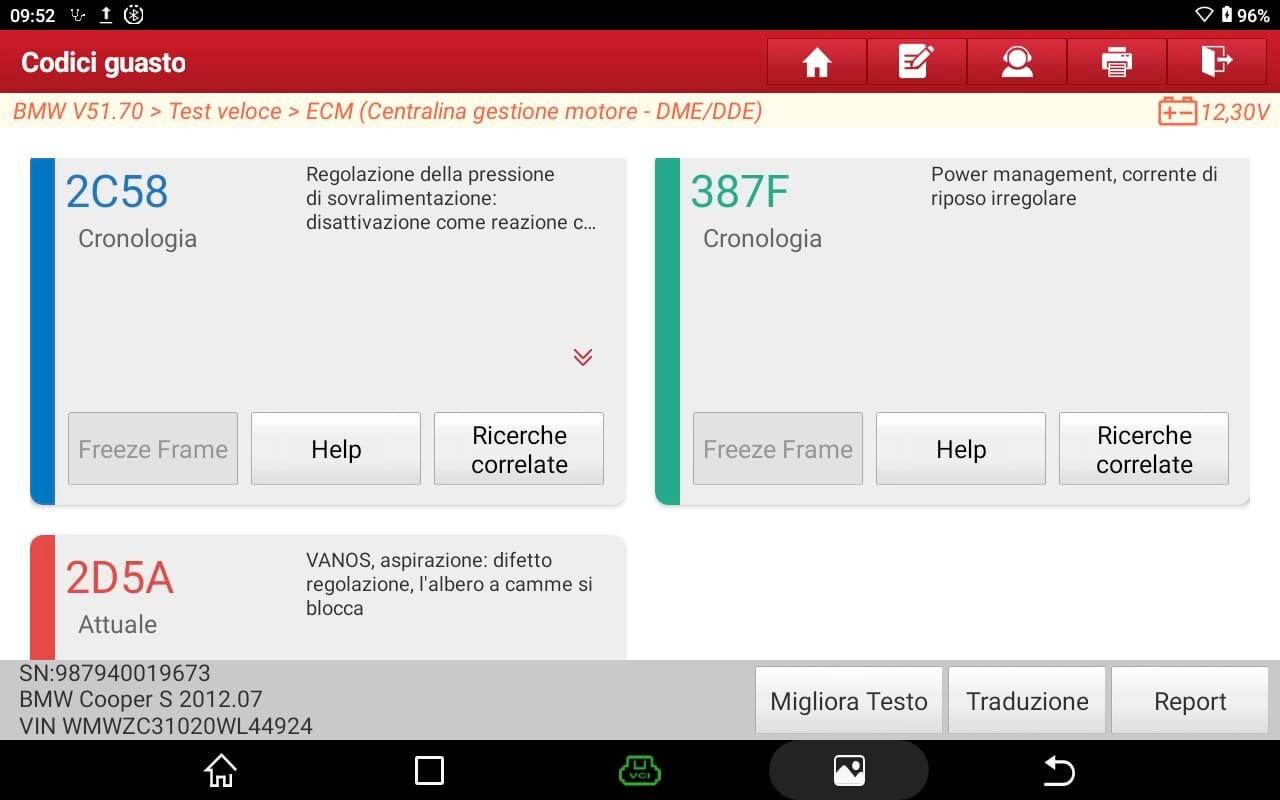
Task: Click the Migliora Testo button
Action: [849, 701]
